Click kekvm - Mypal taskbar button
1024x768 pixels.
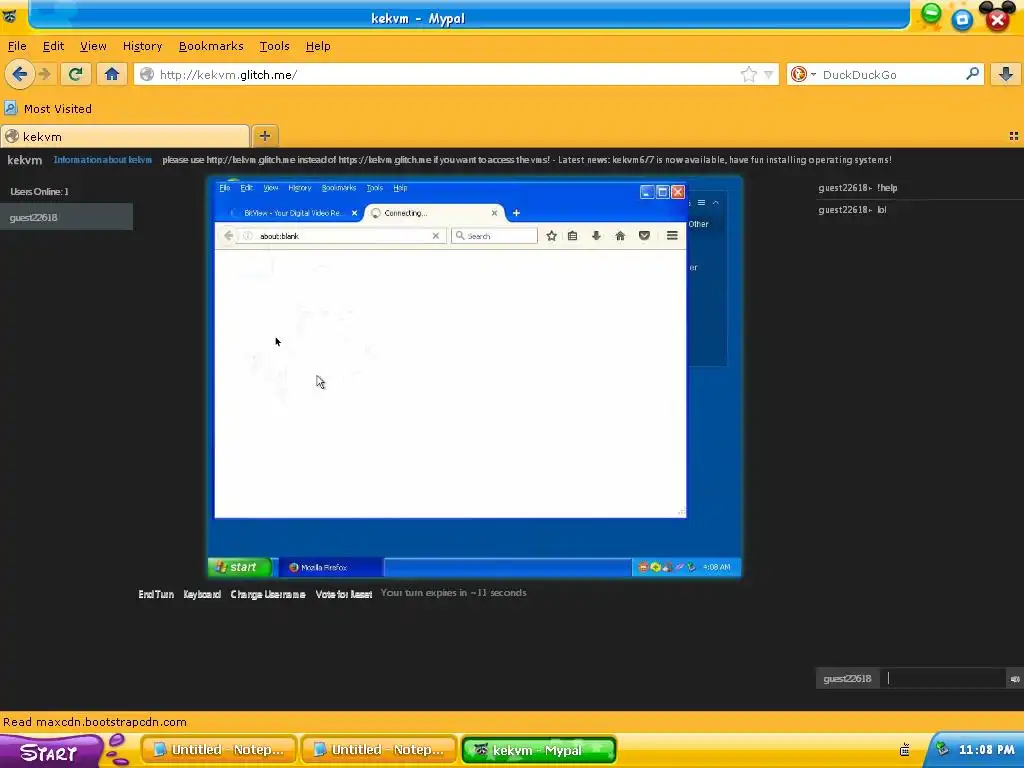click(x=539, y=750)
